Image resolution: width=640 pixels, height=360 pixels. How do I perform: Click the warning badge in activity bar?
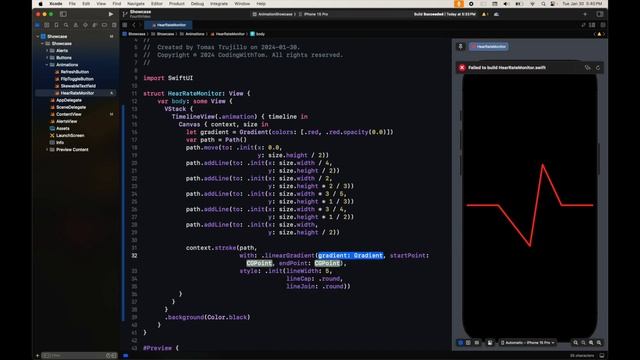coord(485,14)
